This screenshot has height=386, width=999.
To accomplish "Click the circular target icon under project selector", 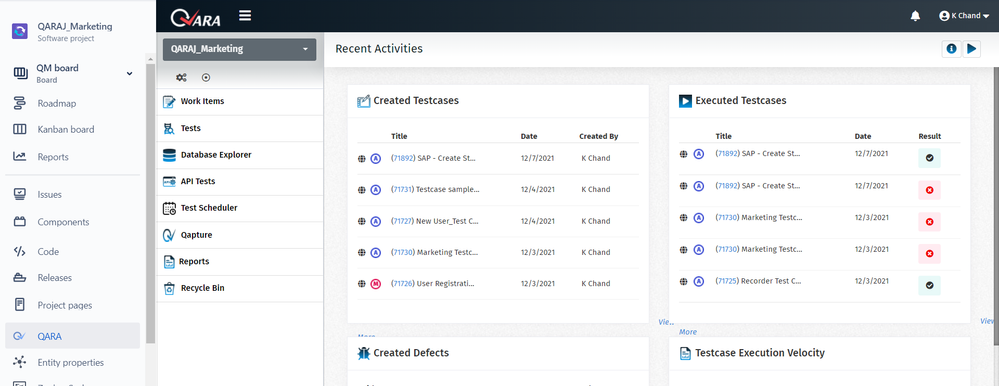I will 206,78.
